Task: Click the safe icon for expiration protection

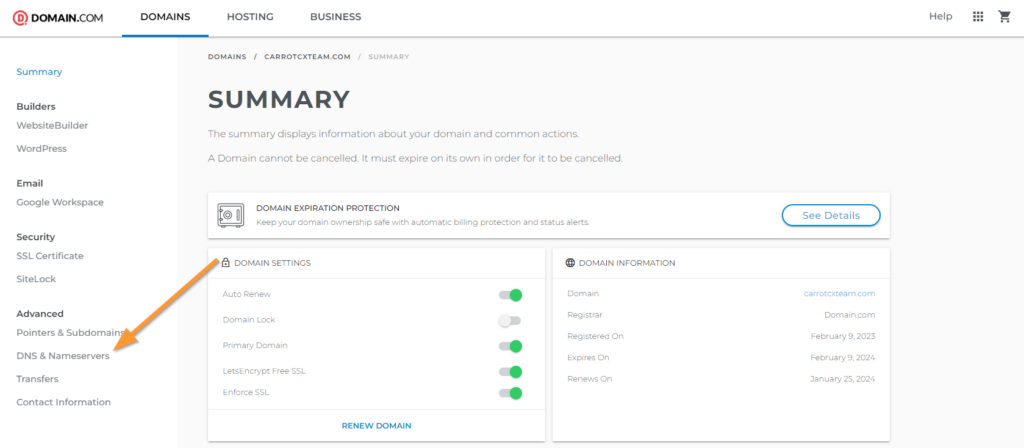Action: pos(231,215)
